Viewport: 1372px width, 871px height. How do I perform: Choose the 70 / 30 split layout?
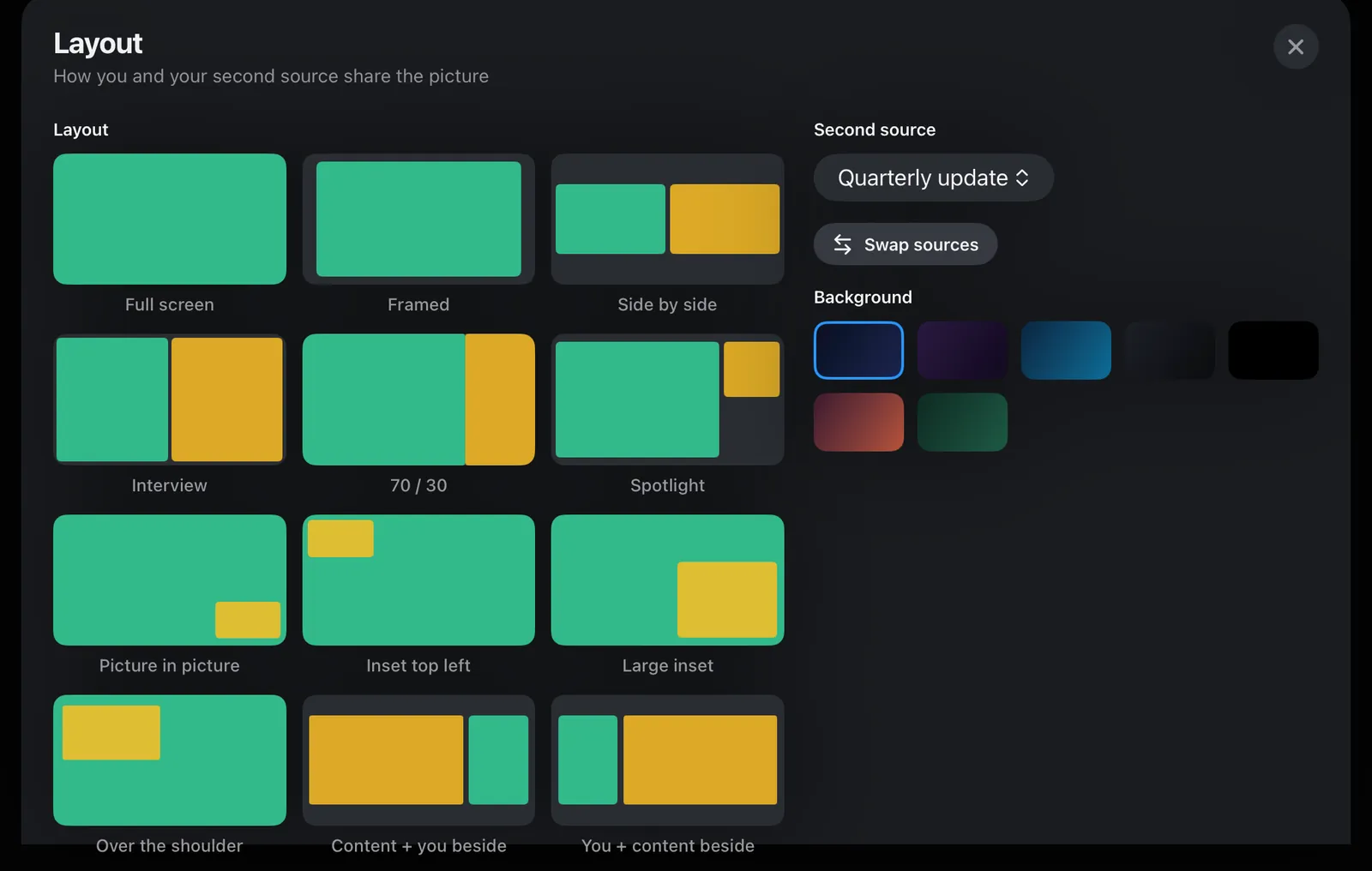pyautogui.click(x=418, y=399)
